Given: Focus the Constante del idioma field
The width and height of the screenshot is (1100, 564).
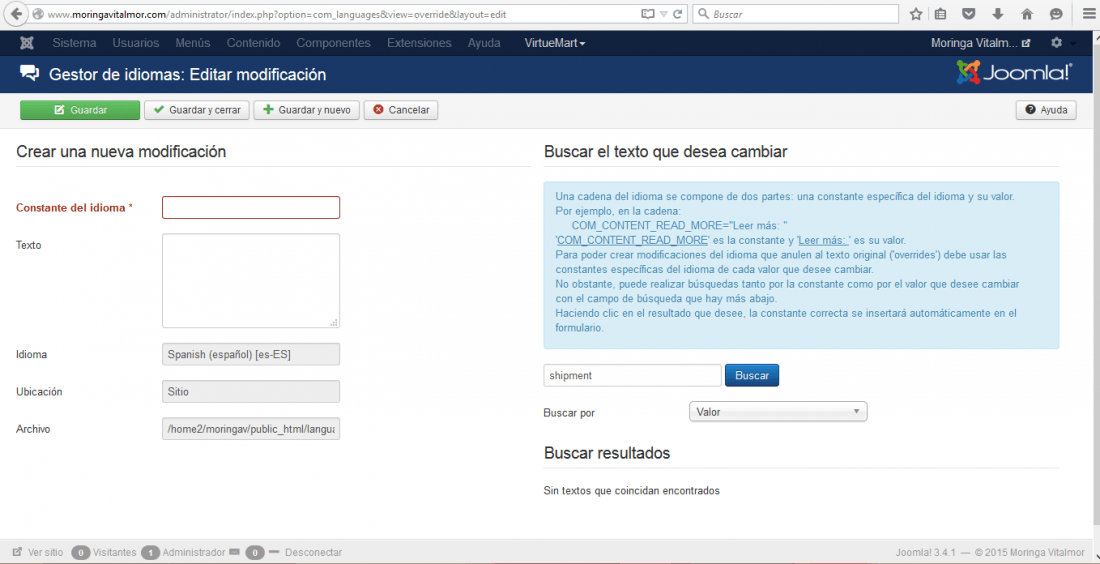Looking at the screenshot, I should coord(251,208).
